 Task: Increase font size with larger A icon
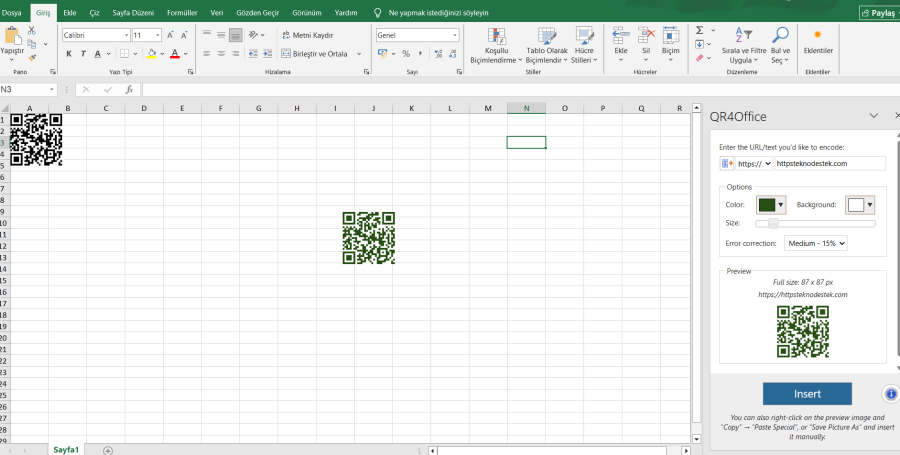pos(170,36)
